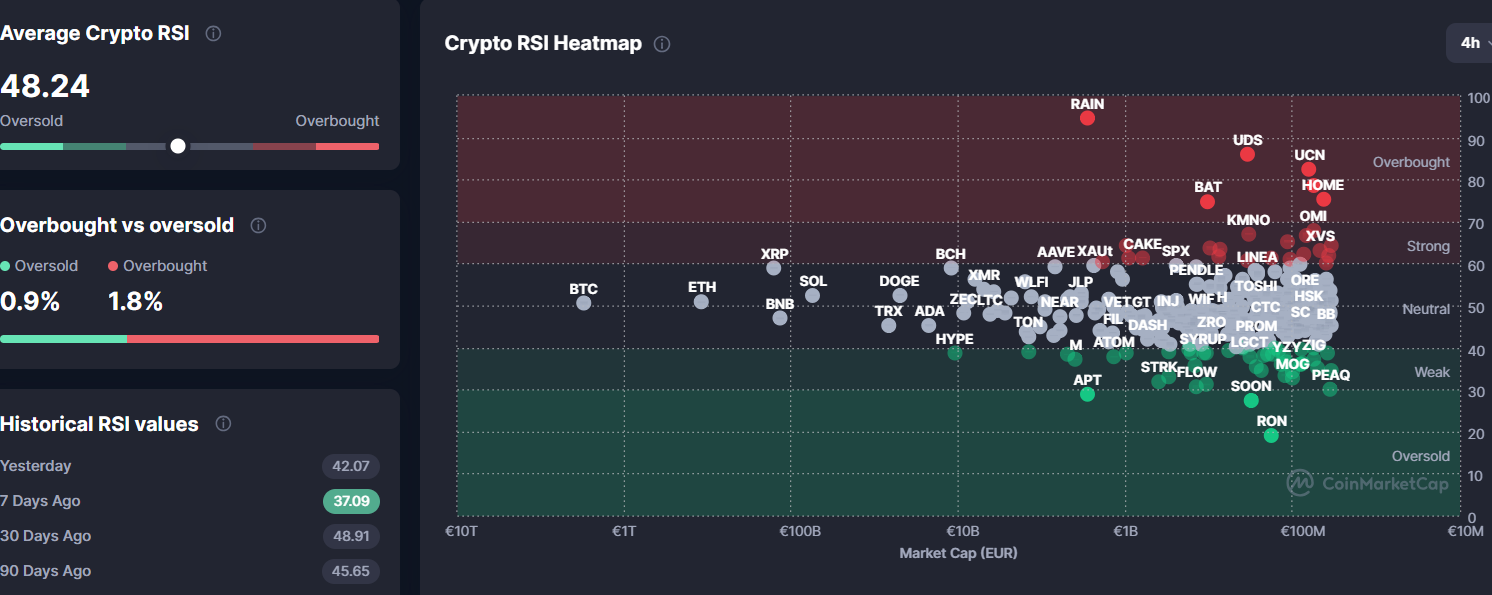Click the green APT data point
Viewport: 1492px width, 595px height.
[1087, 394]
